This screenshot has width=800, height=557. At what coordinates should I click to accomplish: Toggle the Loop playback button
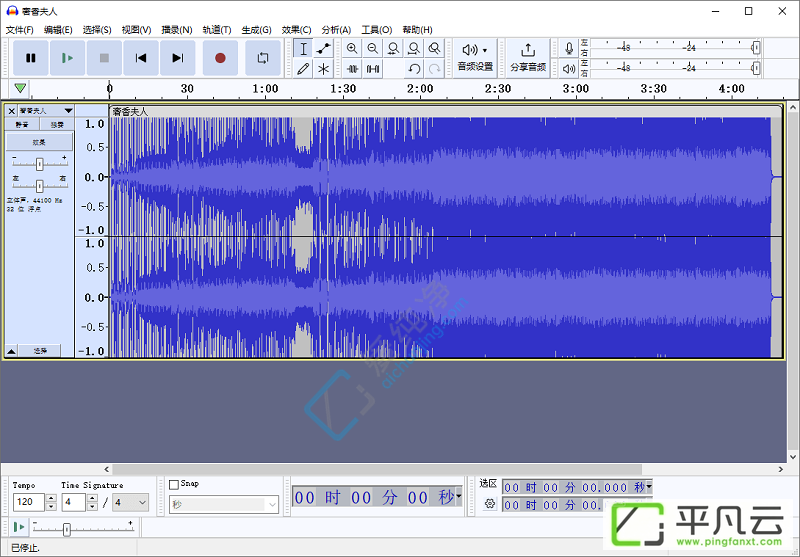263,58
